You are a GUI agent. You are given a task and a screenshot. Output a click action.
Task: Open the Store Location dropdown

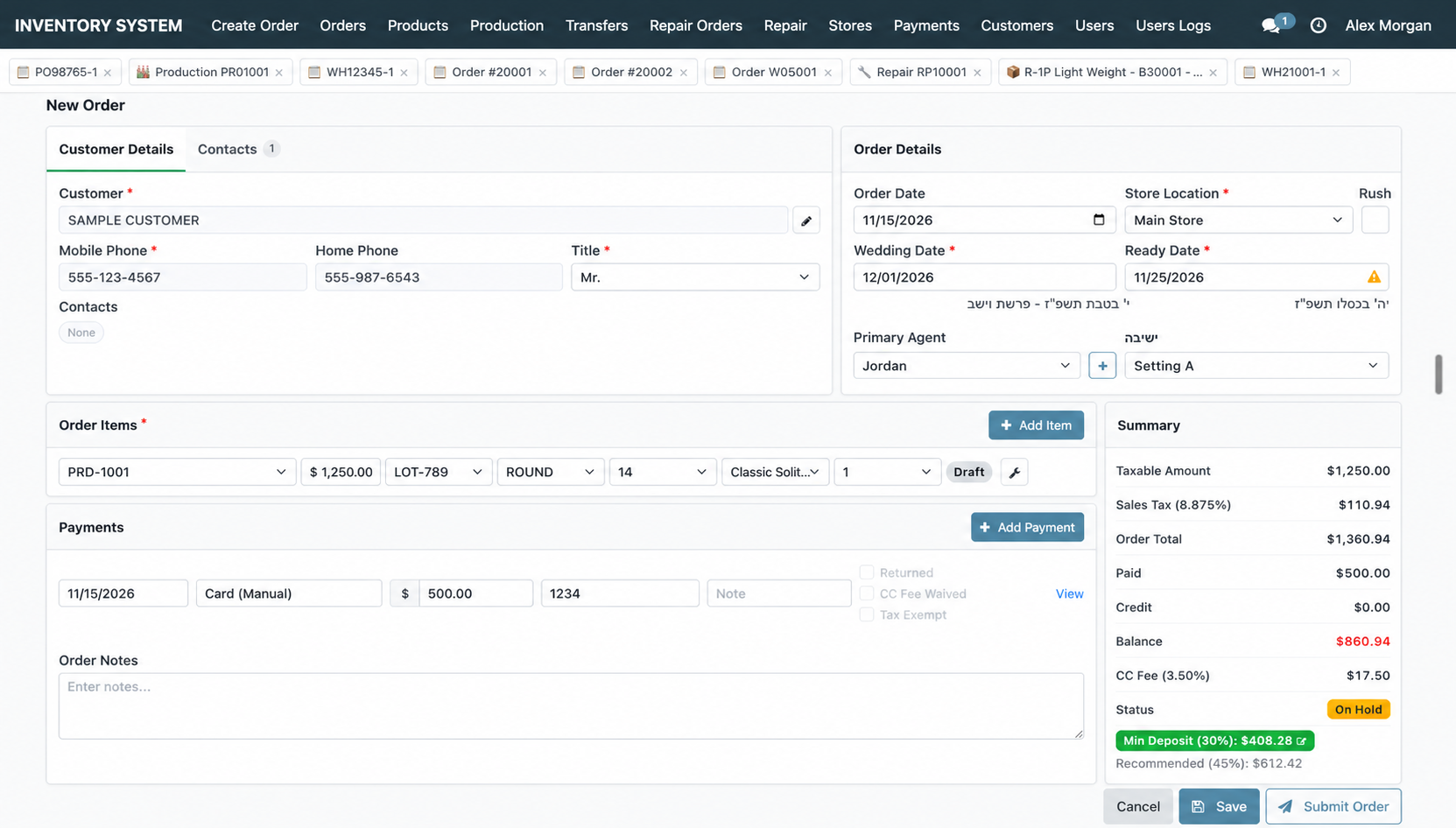pyautogui.click(x=1238, y=221)
